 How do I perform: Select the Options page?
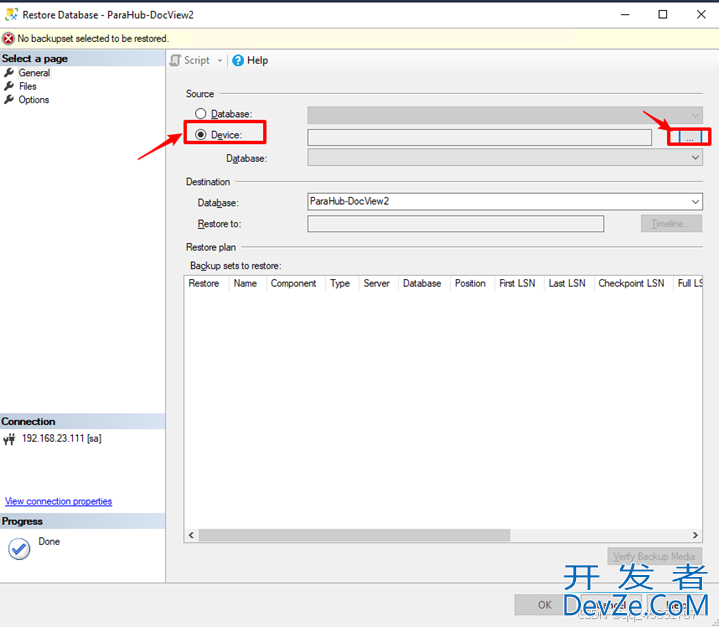(33, 100)
